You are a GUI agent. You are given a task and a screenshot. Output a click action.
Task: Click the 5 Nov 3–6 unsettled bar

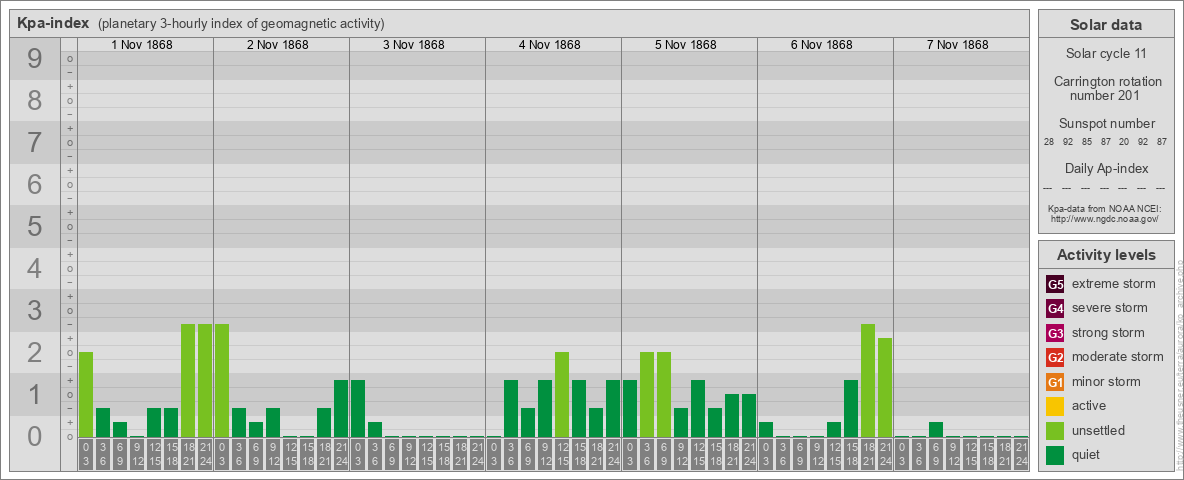click(x=647, y=394)
